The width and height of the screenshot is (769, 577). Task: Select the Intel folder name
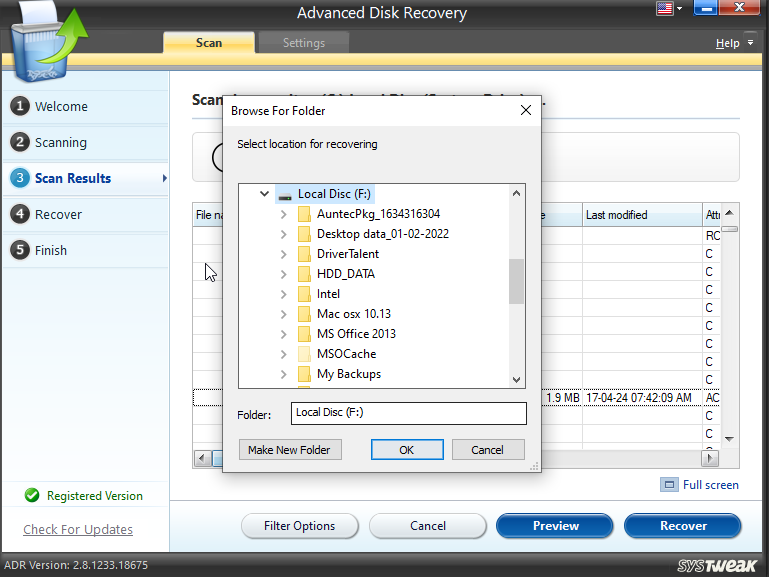click(x=328, y=294)
